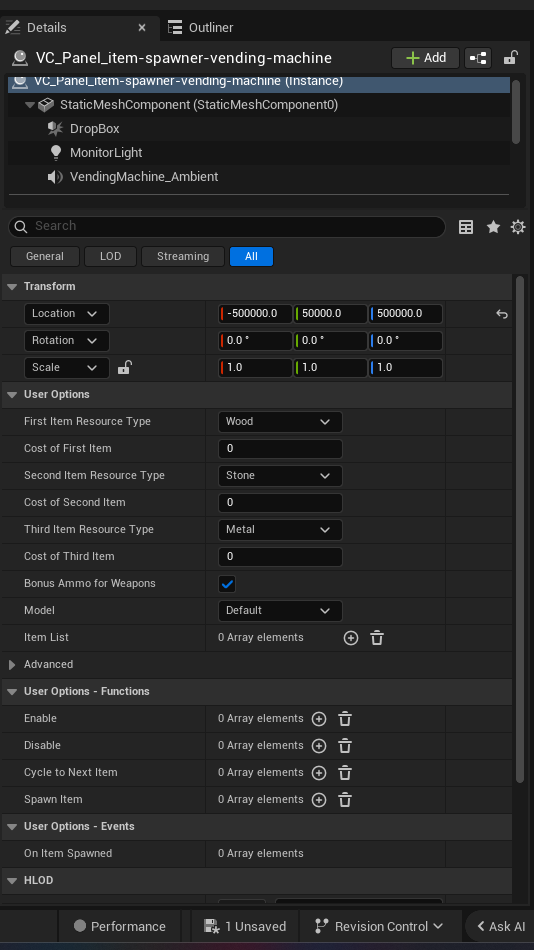Click the Add component button
The width and height of the screenshot is (534, 950).
(x=425, y=58)
